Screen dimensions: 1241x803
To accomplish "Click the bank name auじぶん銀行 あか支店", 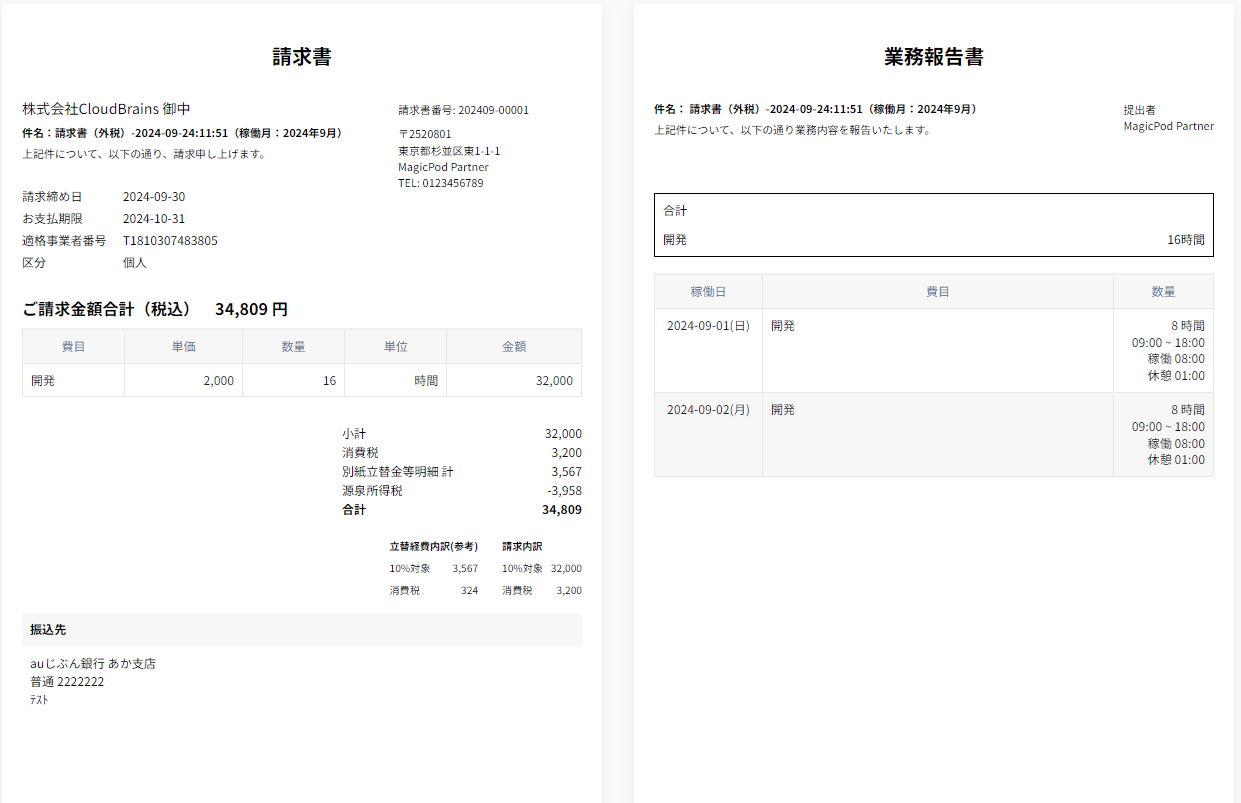I will 93,664.
